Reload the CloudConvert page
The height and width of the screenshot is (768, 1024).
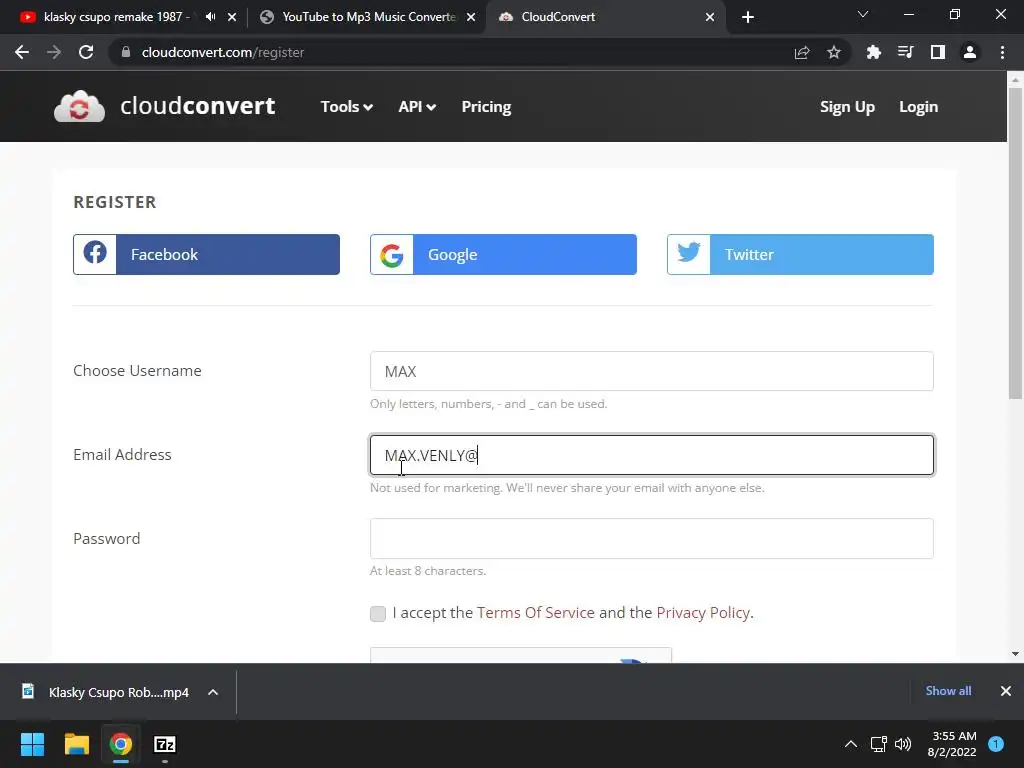(x=86, y=52)
